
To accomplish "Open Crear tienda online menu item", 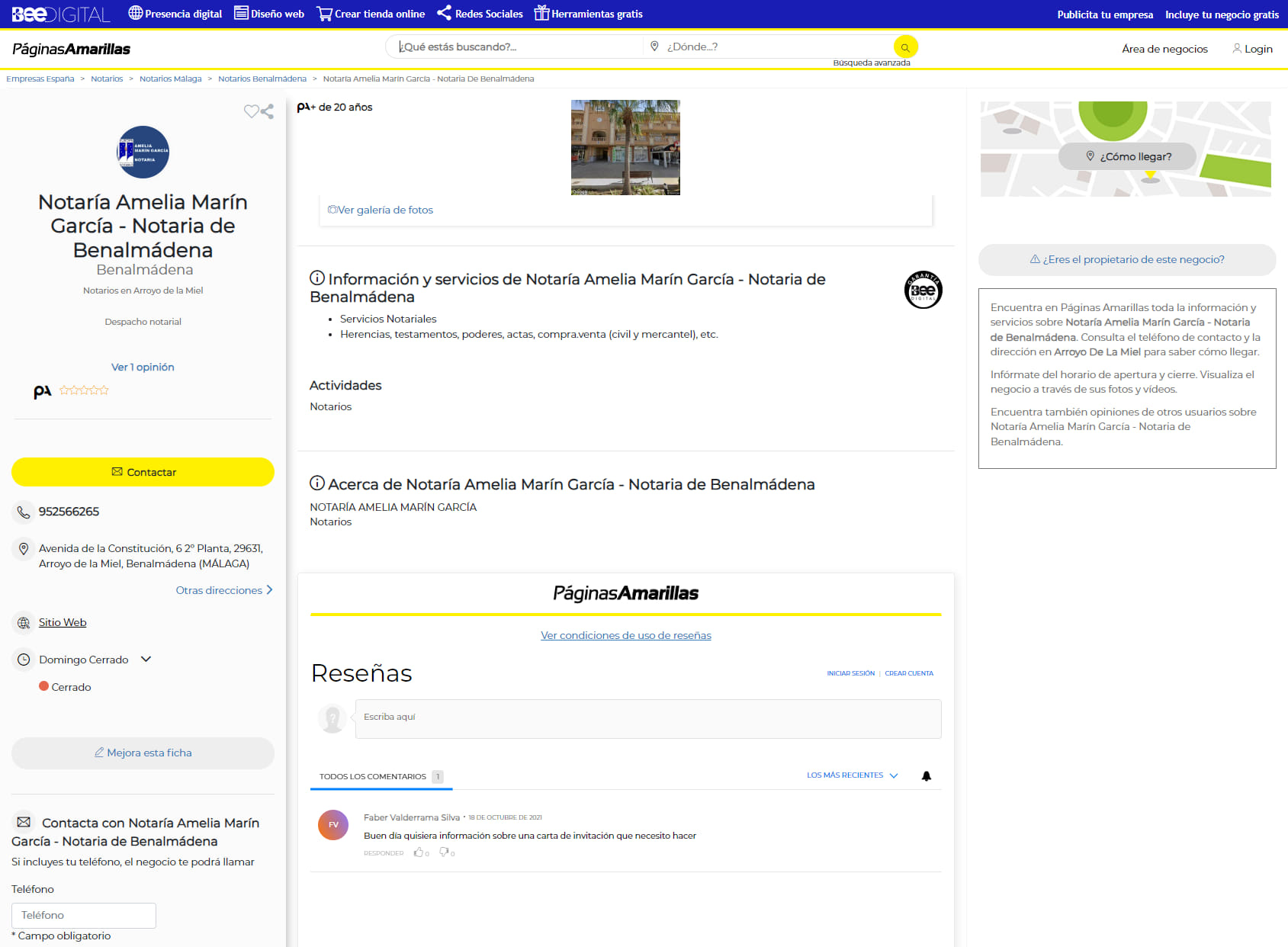I will [371, 14].
